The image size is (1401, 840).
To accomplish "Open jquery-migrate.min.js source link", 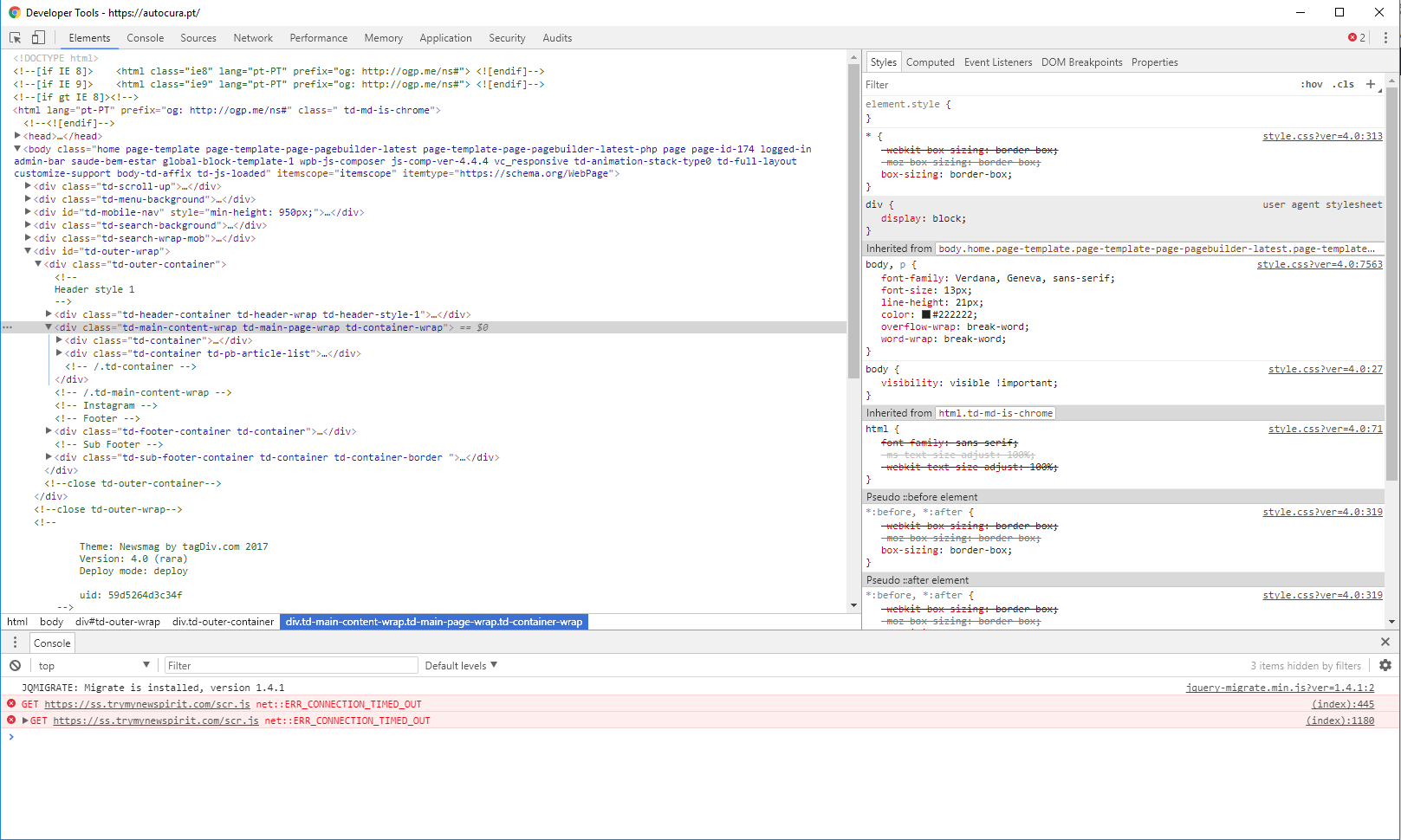I will [x=1280, y=688].
